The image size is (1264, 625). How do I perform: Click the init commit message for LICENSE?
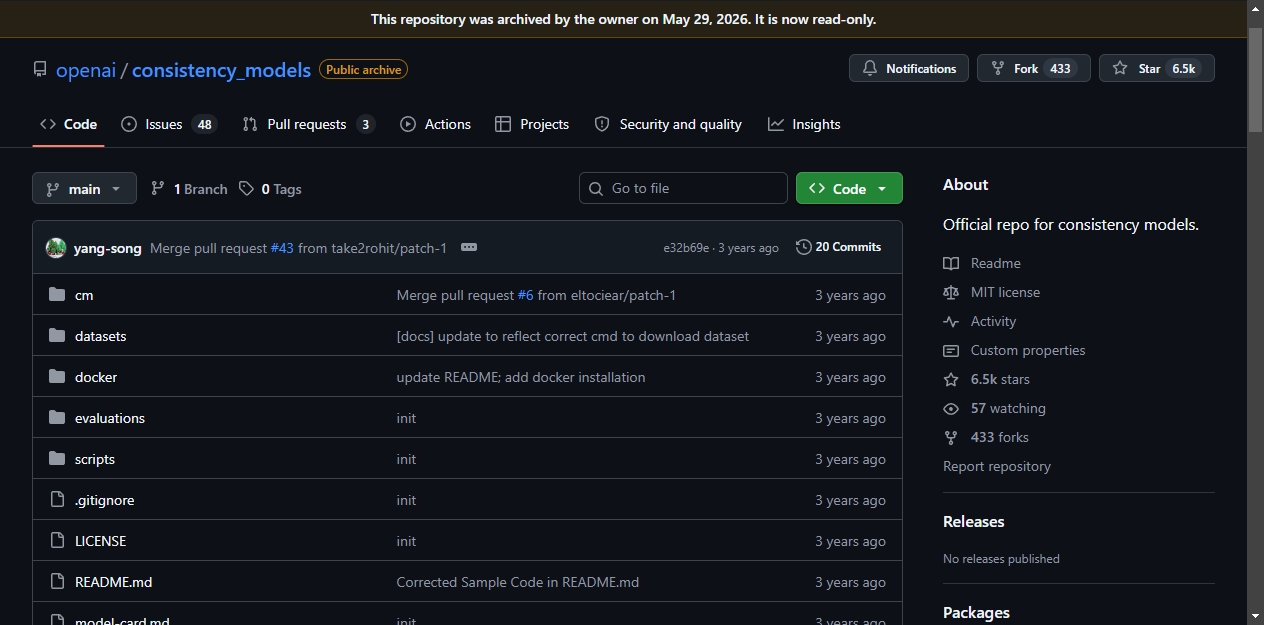click(406, 541)
